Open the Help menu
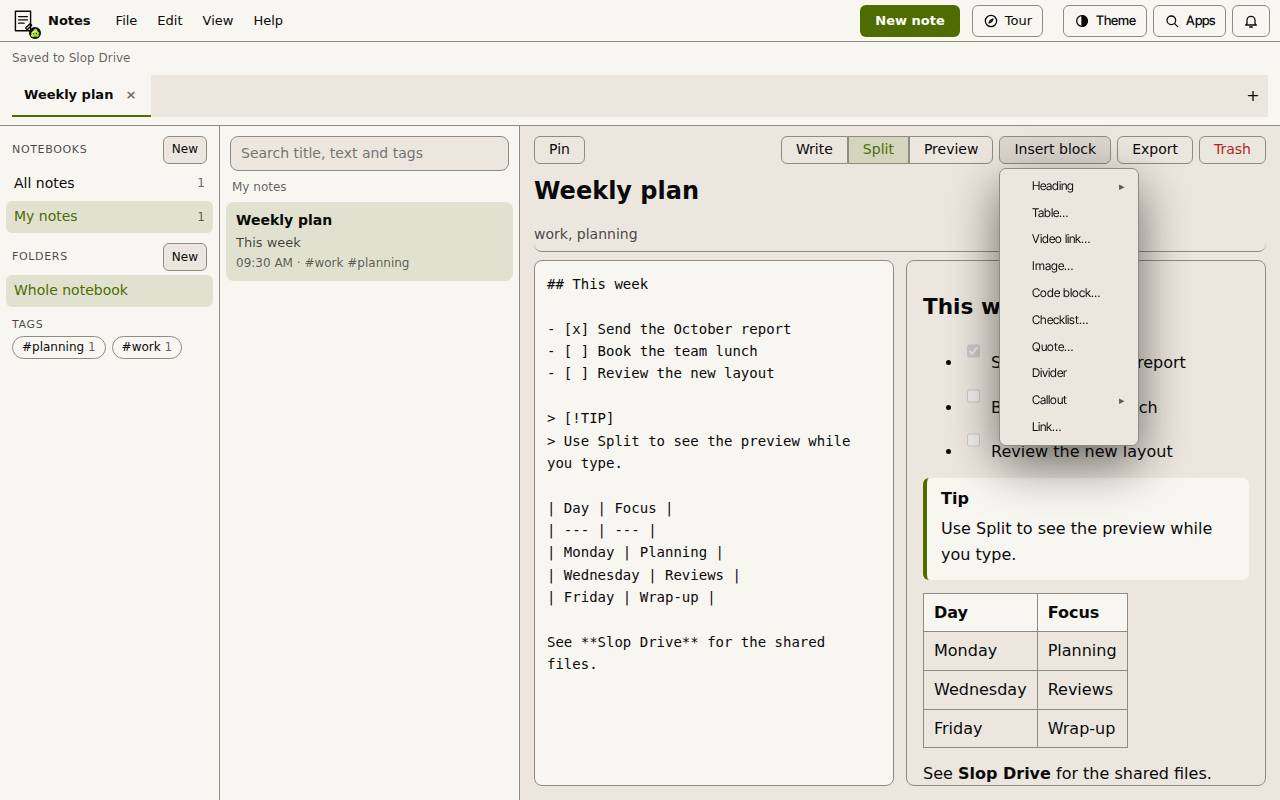The width and height of the screenshot is (1280, 800). tap(268, 21)
